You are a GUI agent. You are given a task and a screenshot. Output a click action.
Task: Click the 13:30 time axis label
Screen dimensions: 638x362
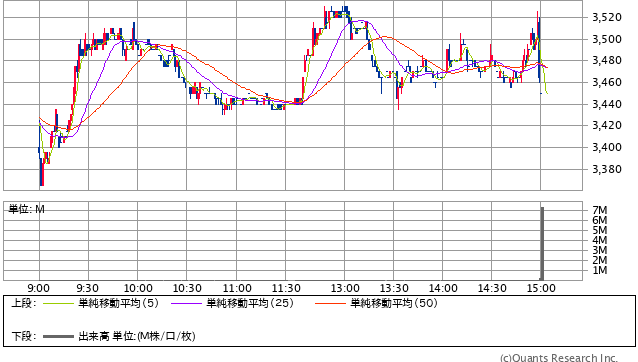tap(394, 288)
